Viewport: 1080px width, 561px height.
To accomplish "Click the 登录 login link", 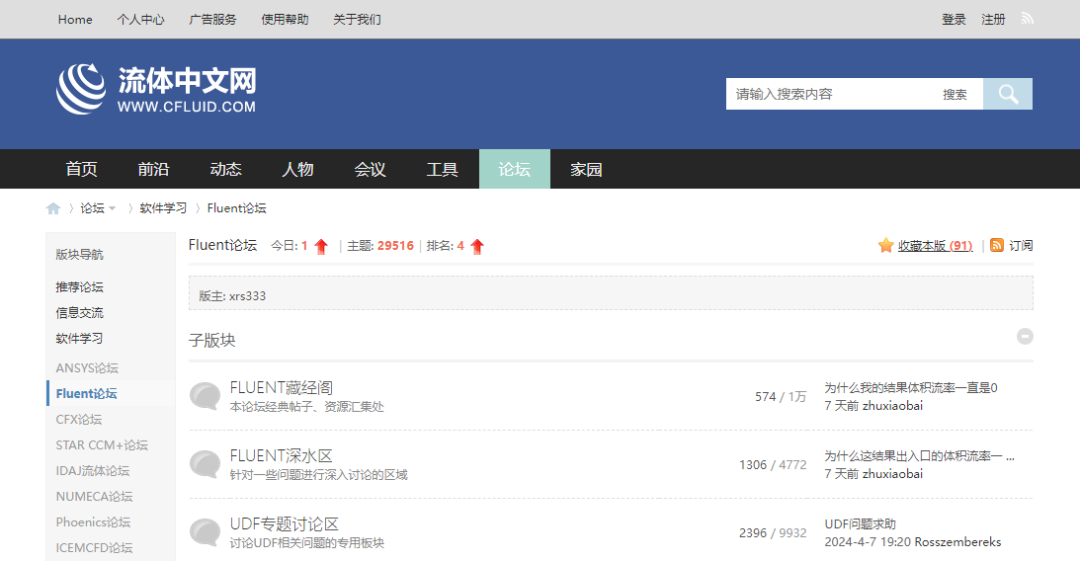I will [x=954, y=19].
